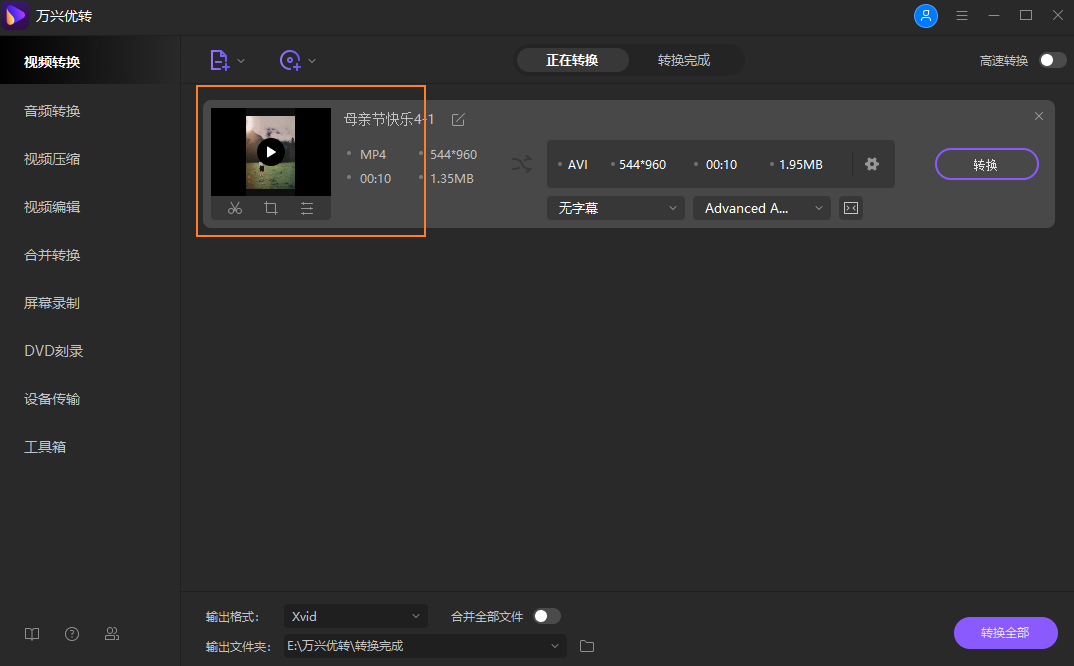Click the 转换 convert button
The image size is (1074, 666).
point(986,164)
